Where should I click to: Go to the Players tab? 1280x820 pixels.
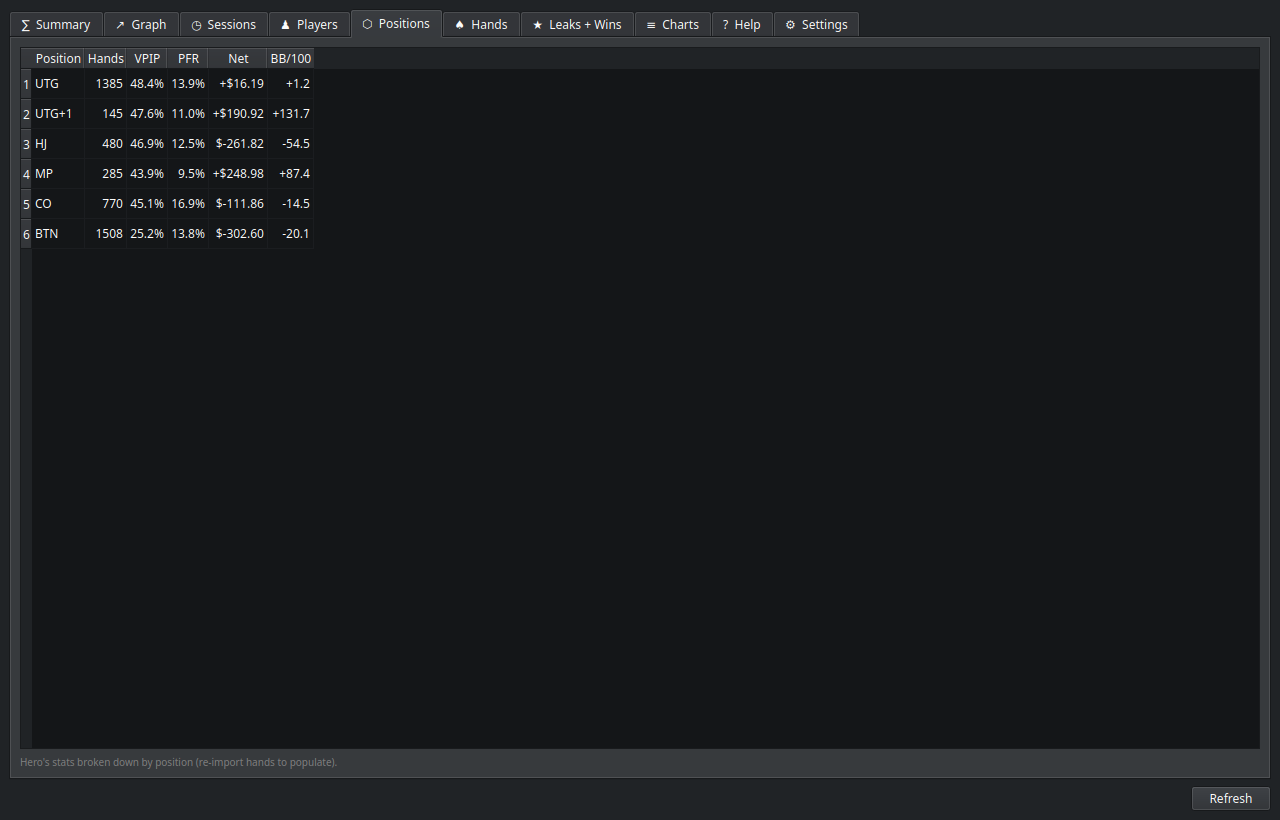[309, 24]
